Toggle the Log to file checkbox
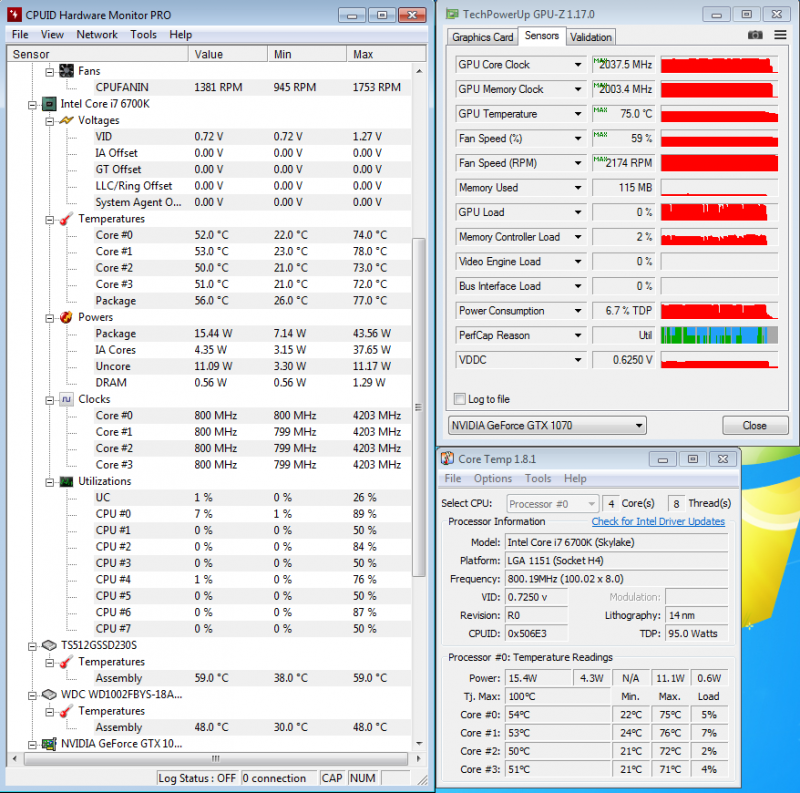This screenshot has height=793, width=800. click(460, 399)
